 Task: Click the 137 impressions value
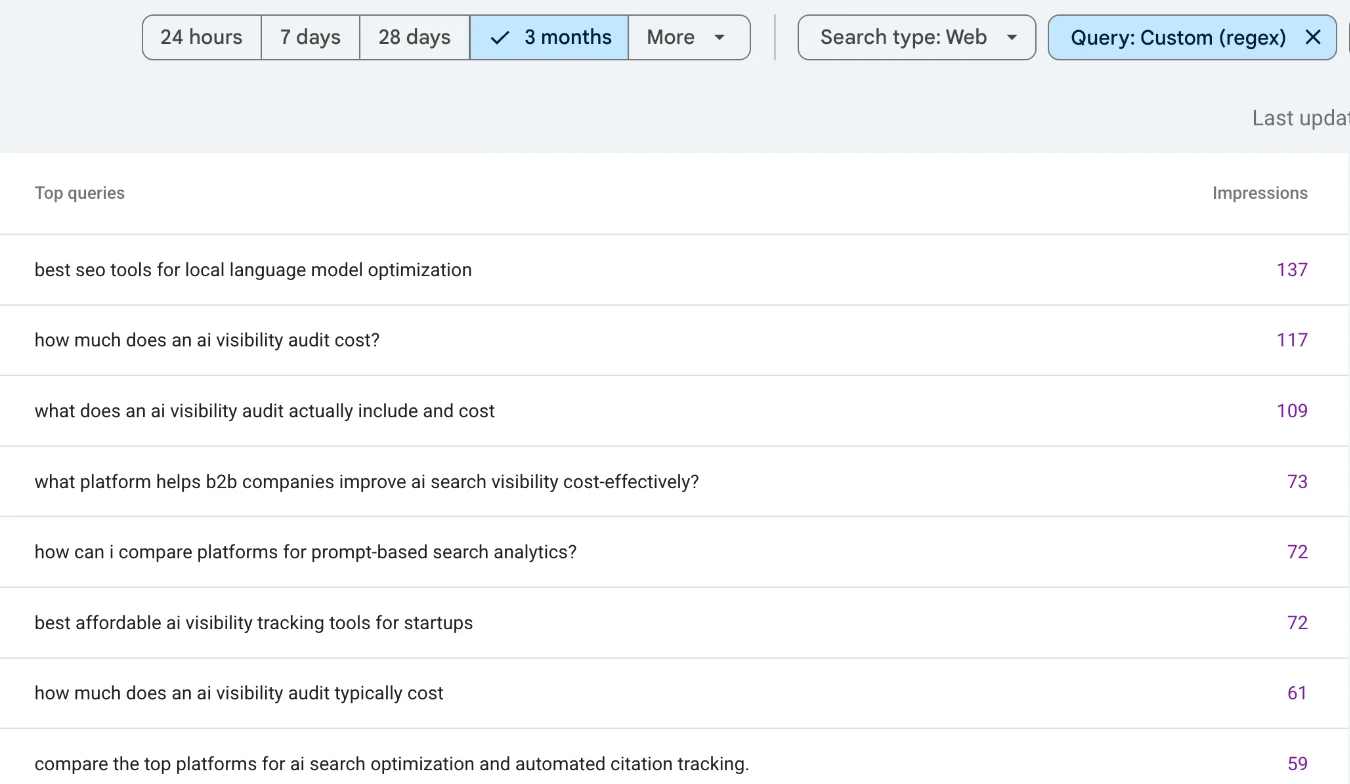(1292, 270)
